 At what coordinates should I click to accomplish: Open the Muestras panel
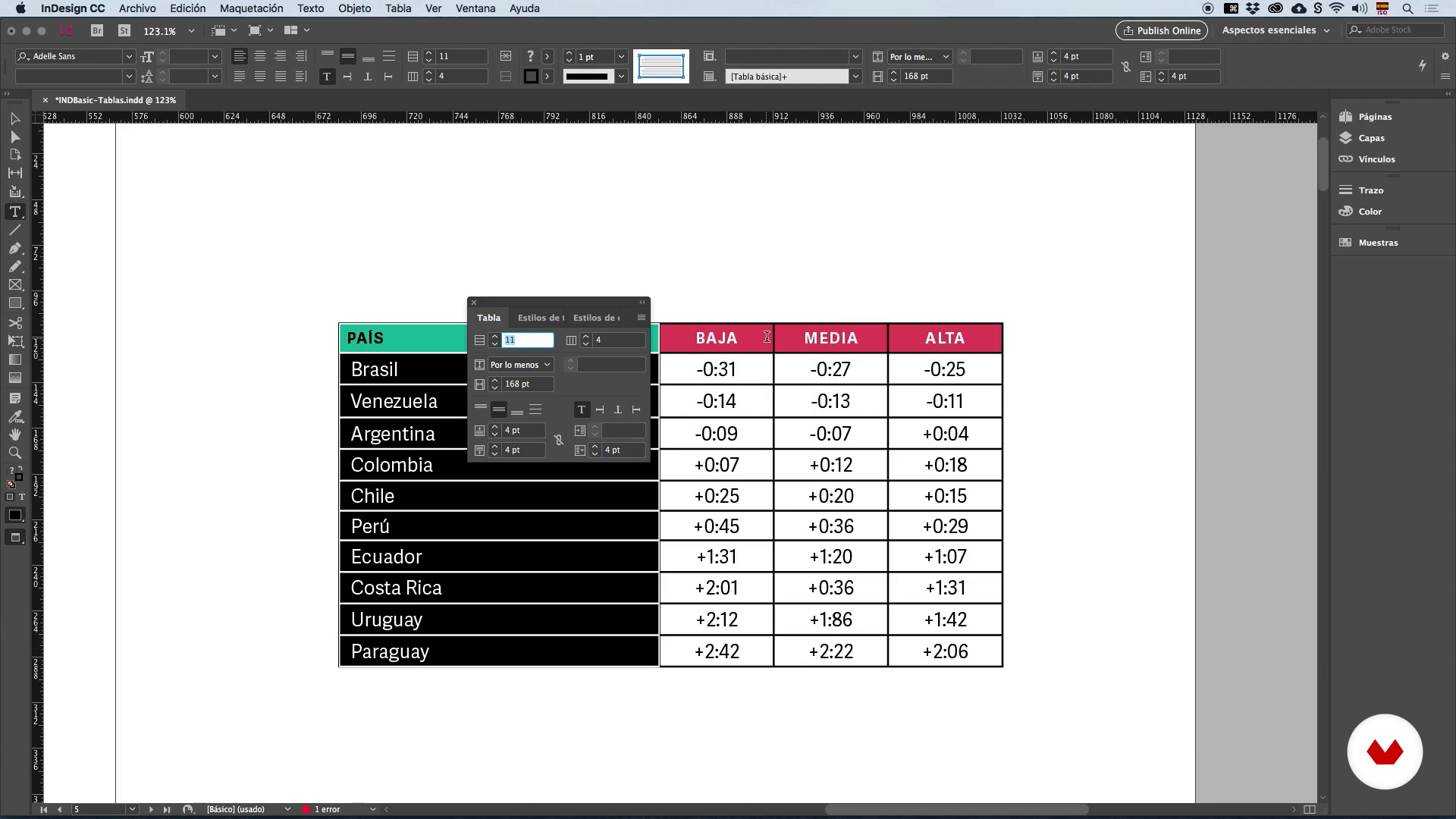coord(1378,243)
